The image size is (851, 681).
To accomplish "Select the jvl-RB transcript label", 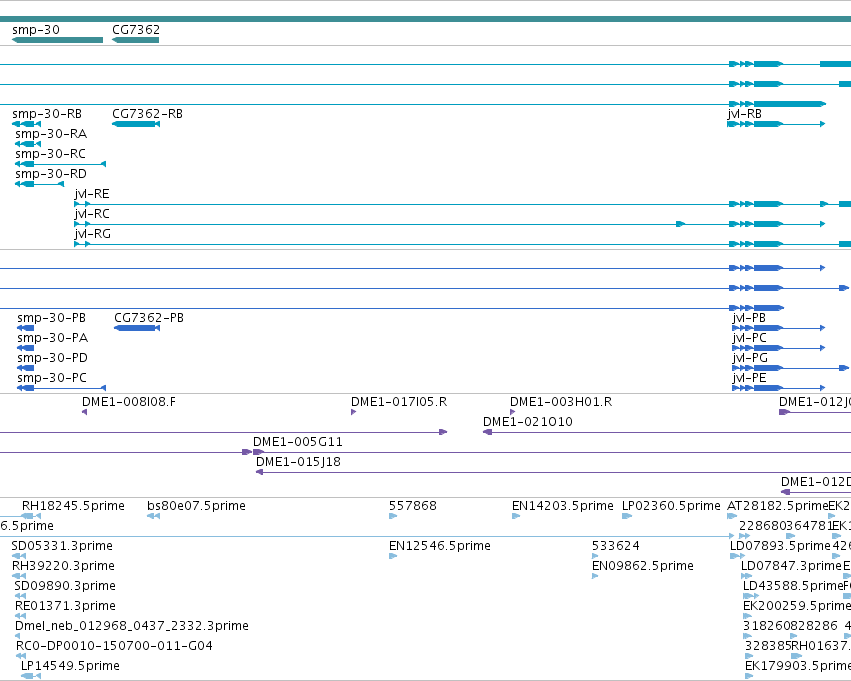I will [x=745, y=114].
